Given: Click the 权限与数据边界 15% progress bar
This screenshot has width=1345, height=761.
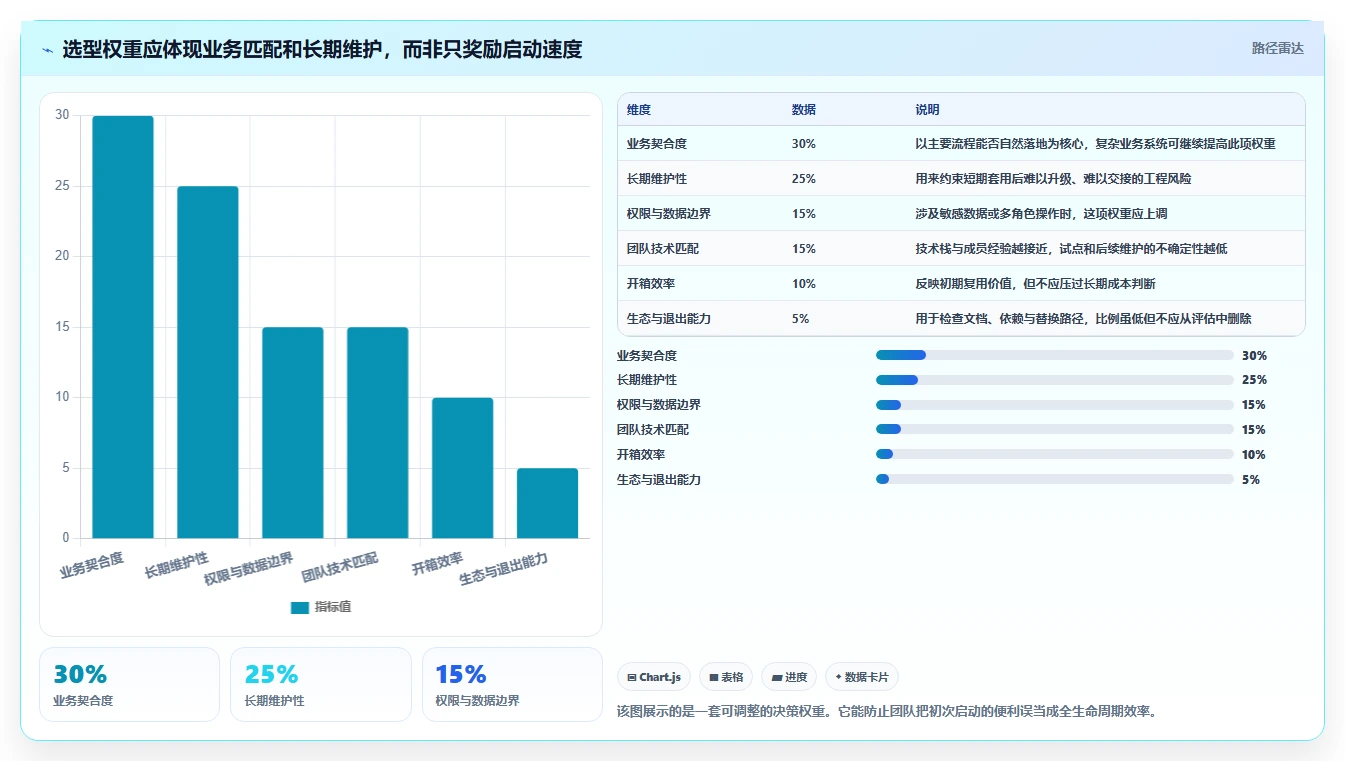Looking at the screenshot, I should coord(1054,405).
